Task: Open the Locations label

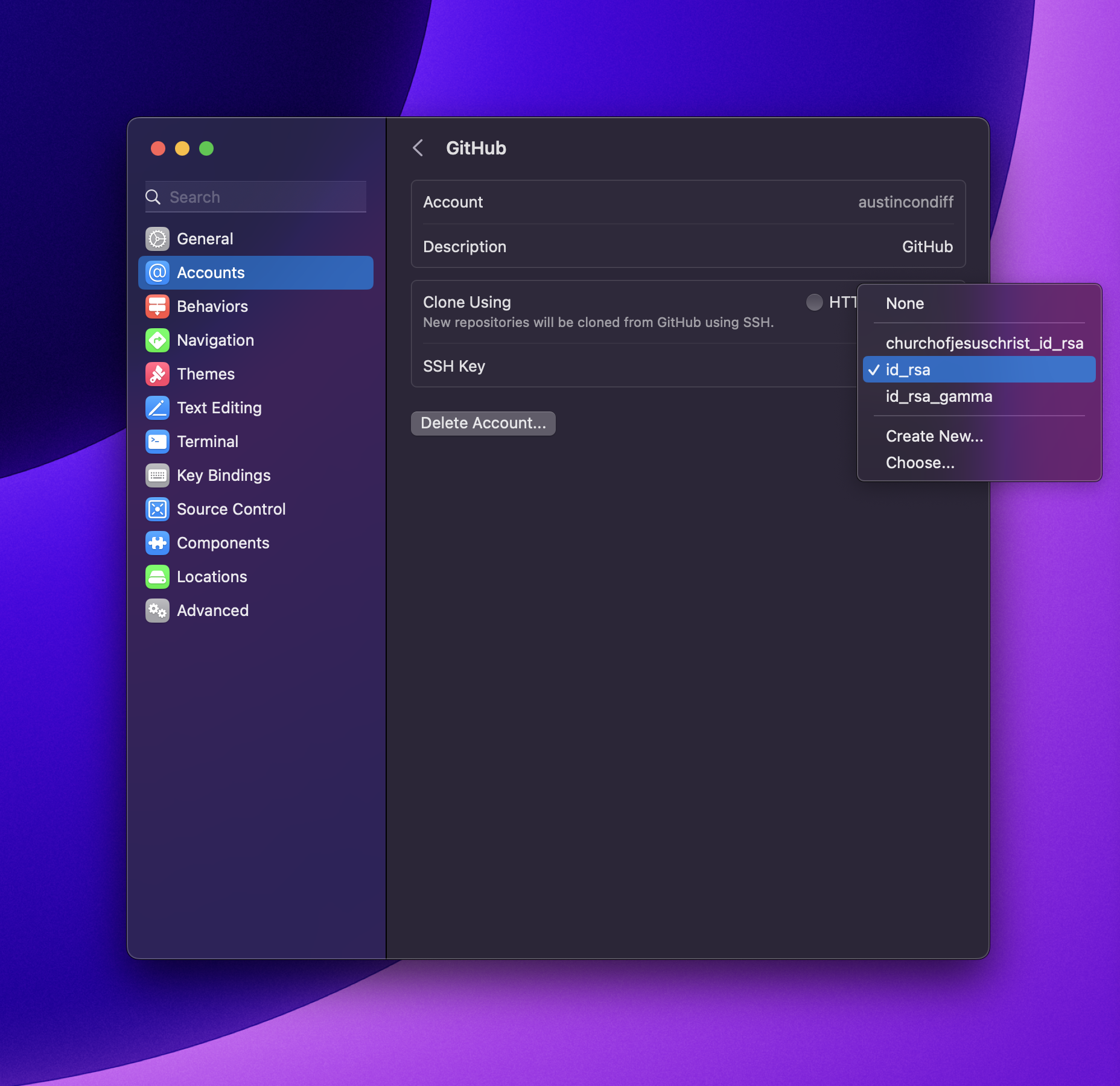Action: pos(212,577)
